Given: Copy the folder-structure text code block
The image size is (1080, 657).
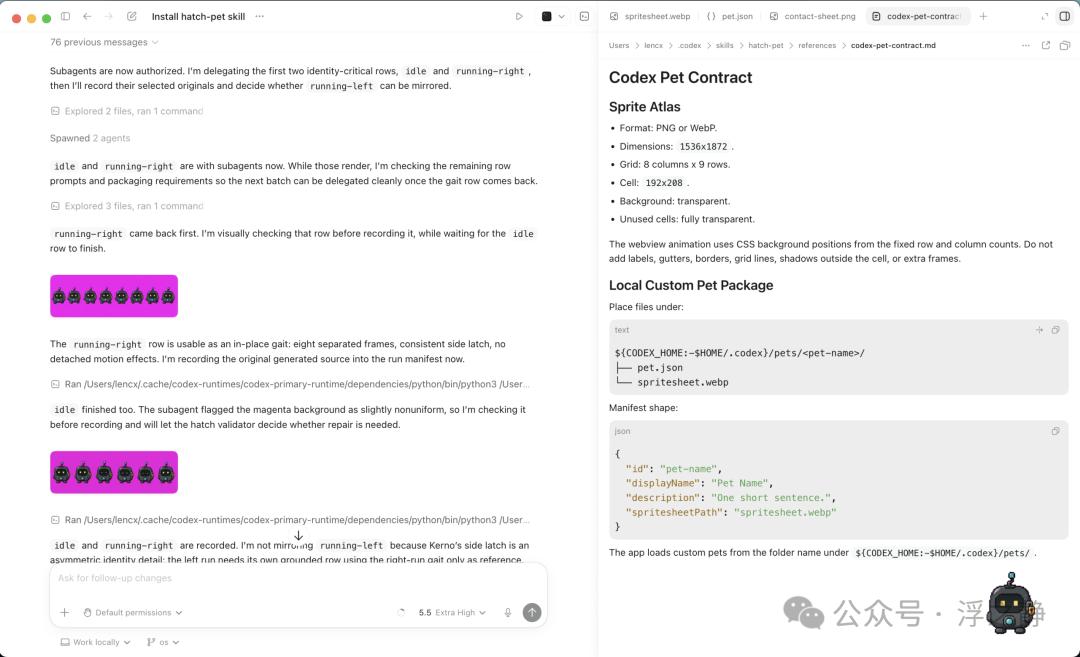Looking at the screenshot, I should (x=1055, y=330).
